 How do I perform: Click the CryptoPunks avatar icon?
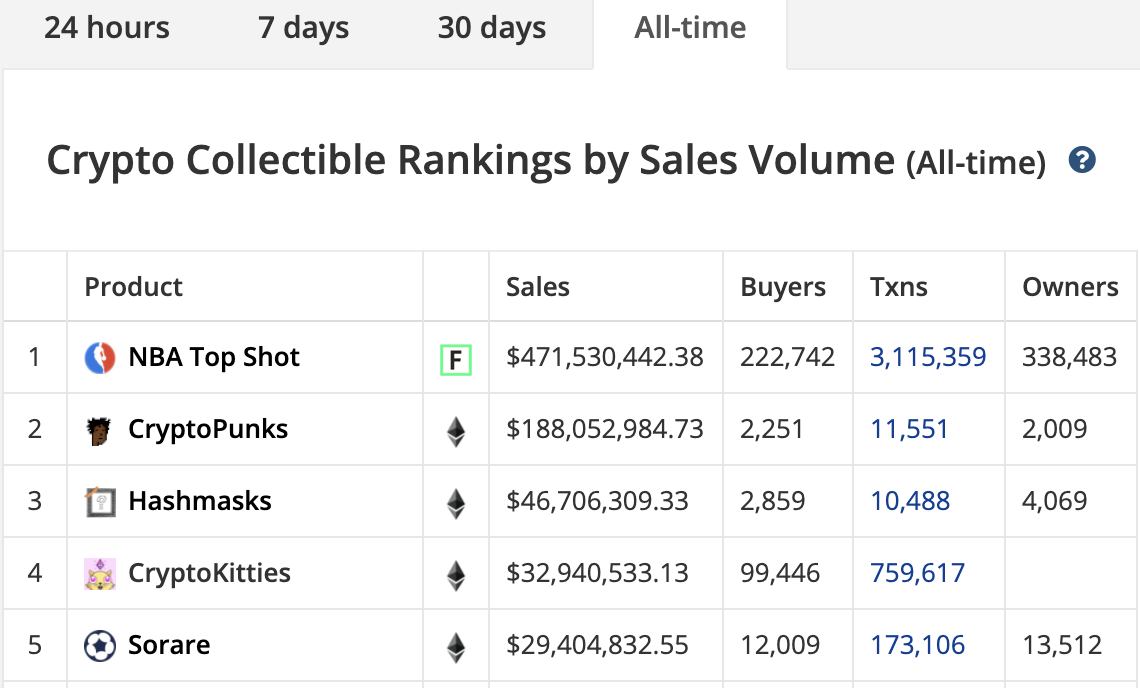tap(100, 431)
